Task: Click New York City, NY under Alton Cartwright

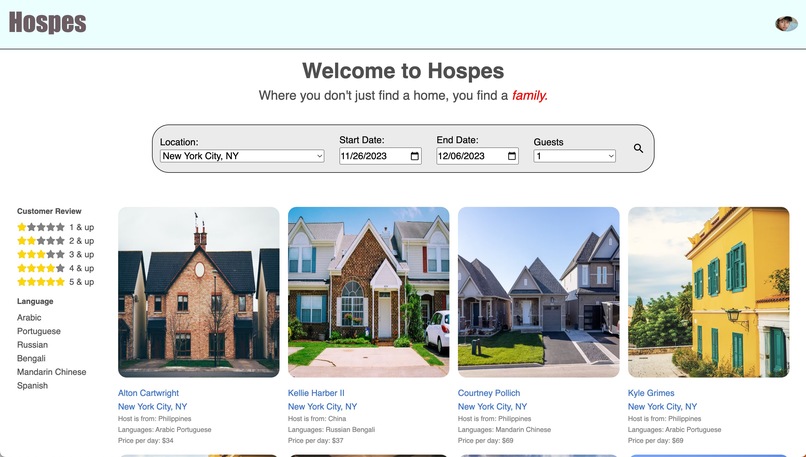Action: (x=153, y=406)
